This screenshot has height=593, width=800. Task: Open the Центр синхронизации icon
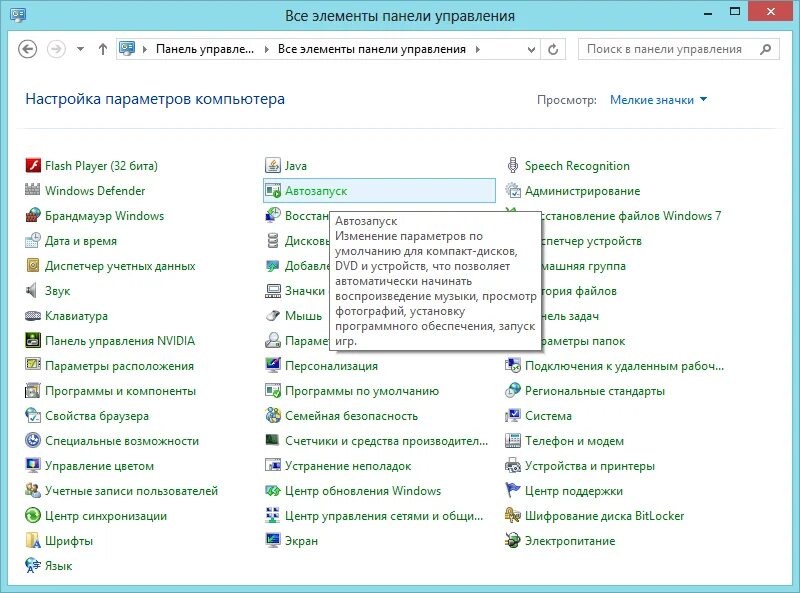[33, 515]
